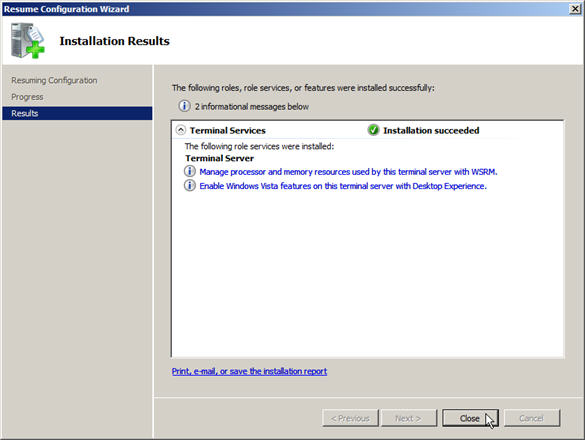Open the WSRM processor and memory resources link
585x440 pixels.
click(x=348, y=172)
